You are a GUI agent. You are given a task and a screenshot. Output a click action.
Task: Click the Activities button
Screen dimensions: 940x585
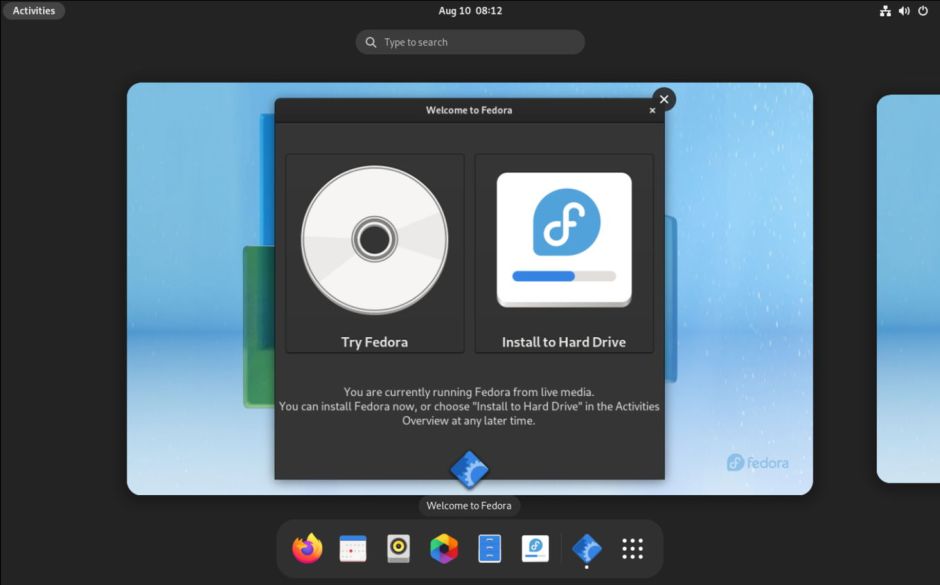[34, 11]
